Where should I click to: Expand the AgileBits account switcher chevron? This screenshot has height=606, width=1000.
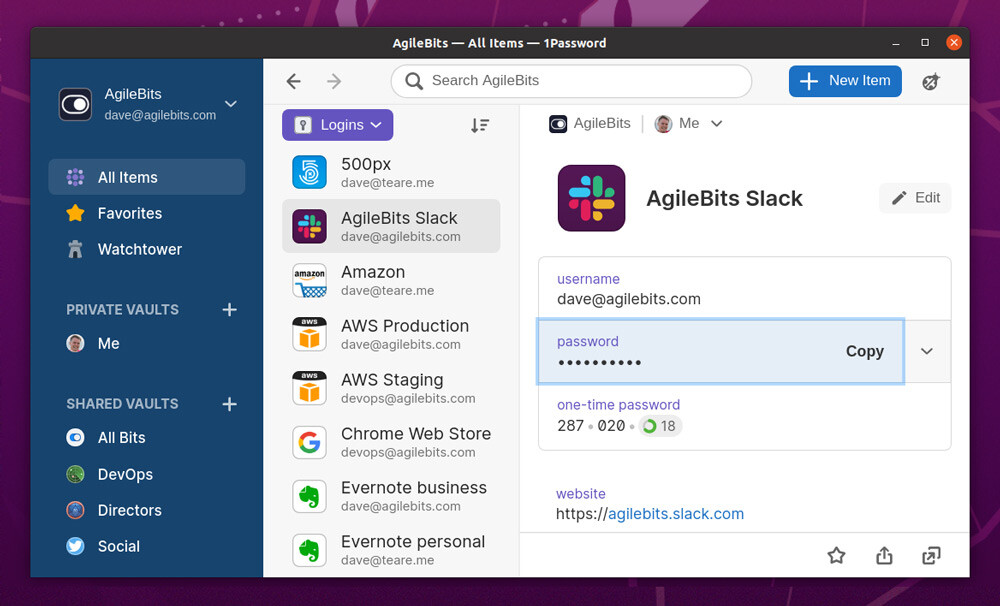click(231, 104)
